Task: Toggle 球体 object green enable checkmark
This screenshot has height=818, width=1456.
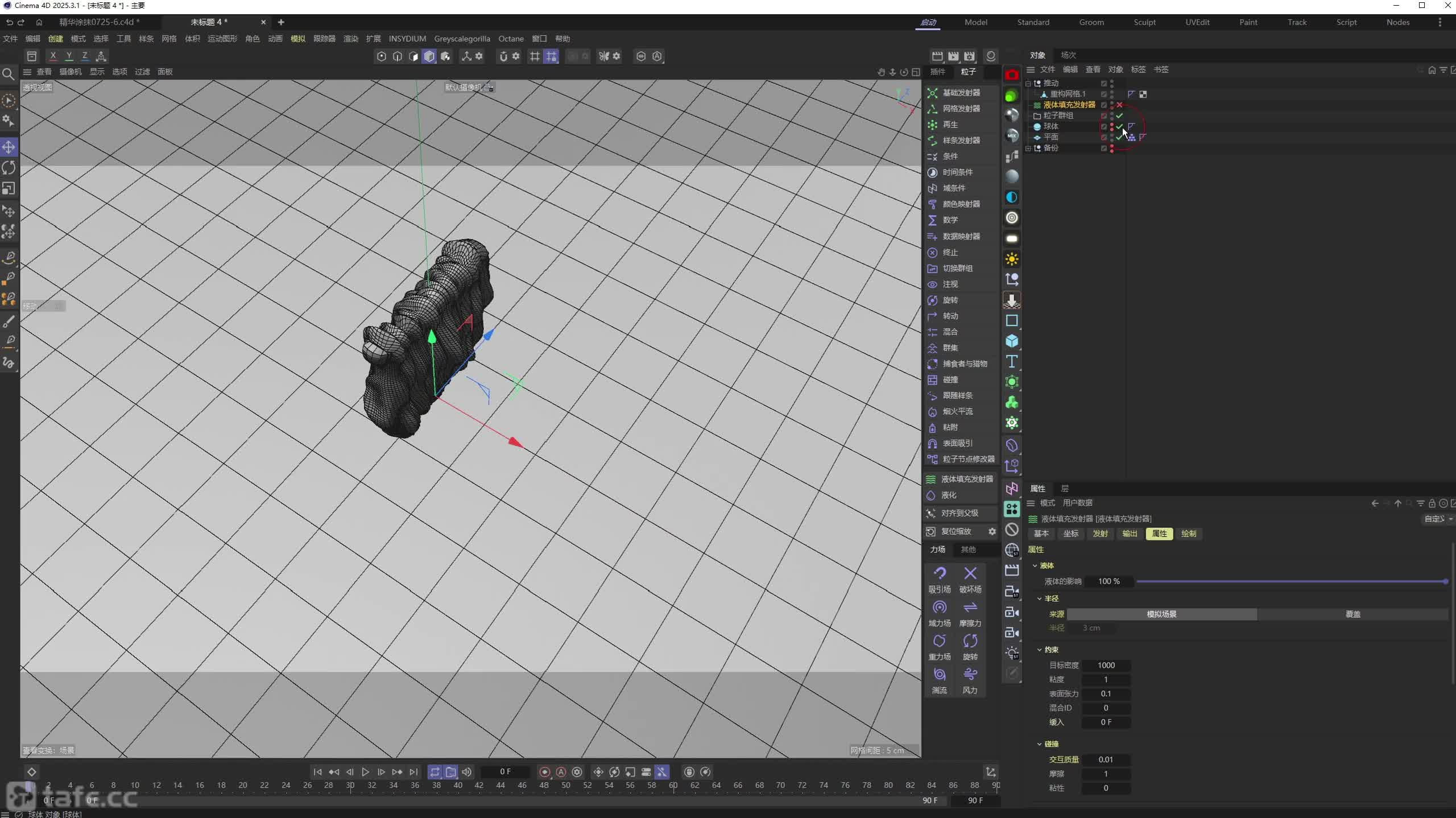Action: tap(1119, 126)
